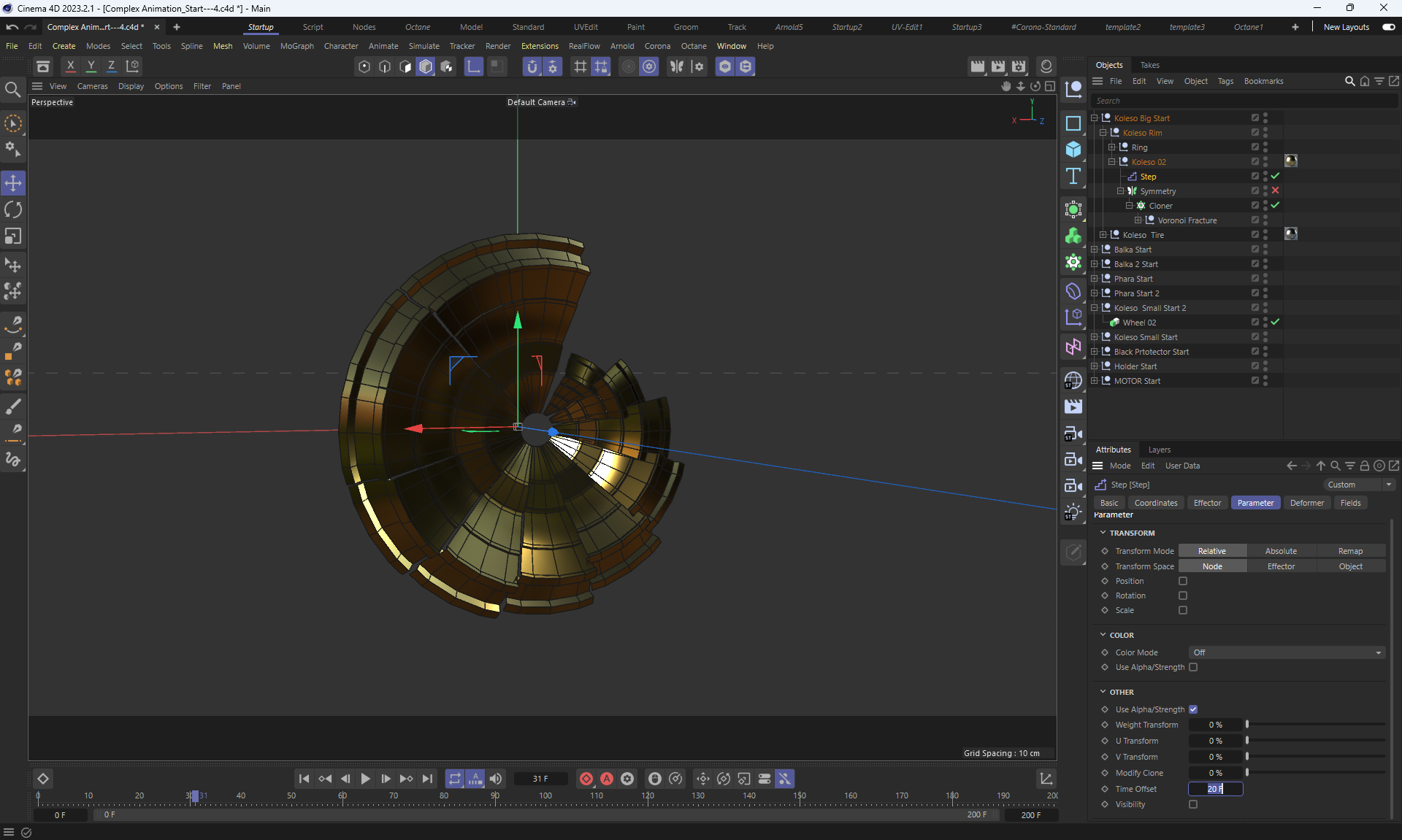Click the Cube primitive icon

click(1073, 149)
